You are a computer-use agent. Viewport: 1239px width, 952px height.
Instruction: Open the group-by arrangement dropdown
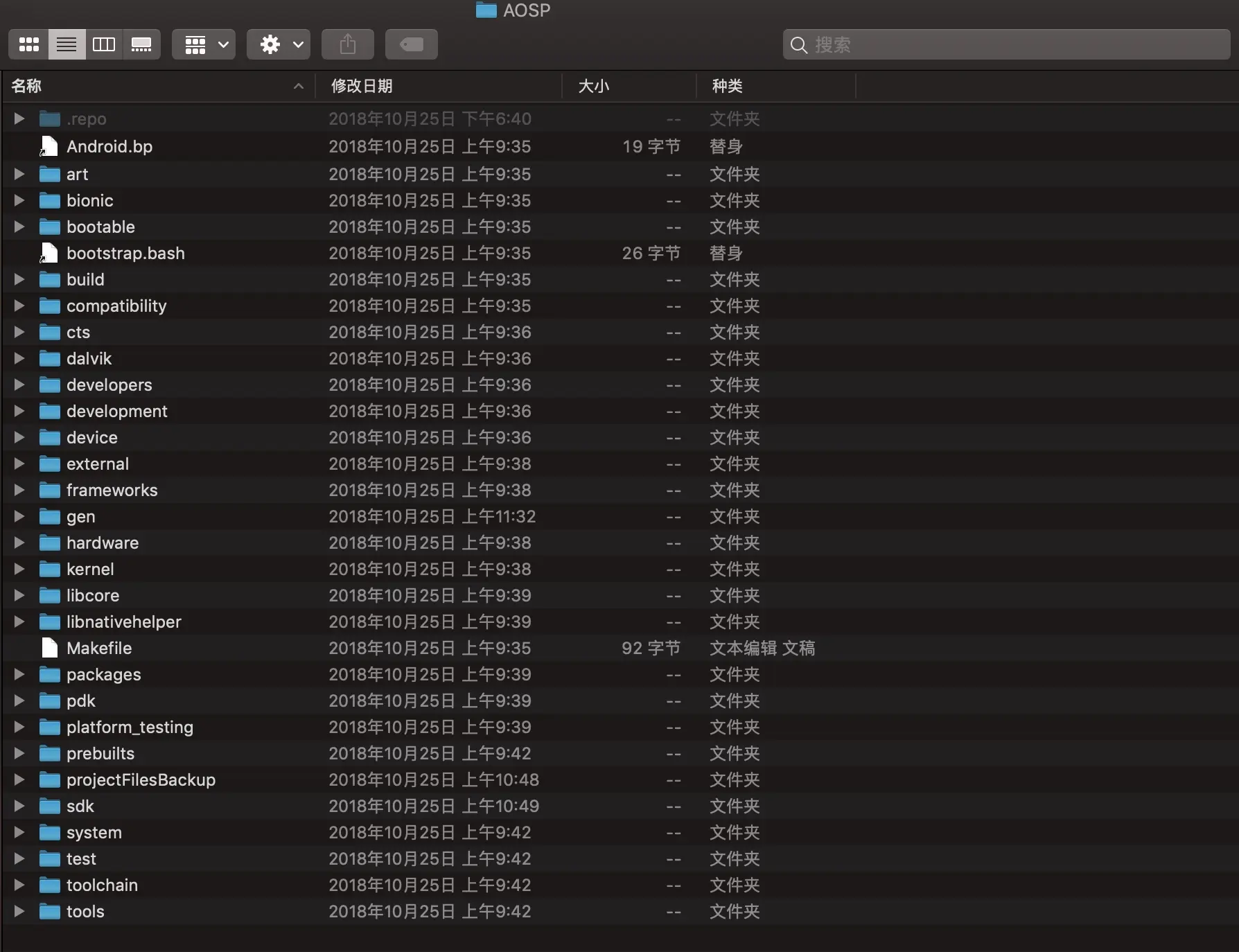point(204,45)
